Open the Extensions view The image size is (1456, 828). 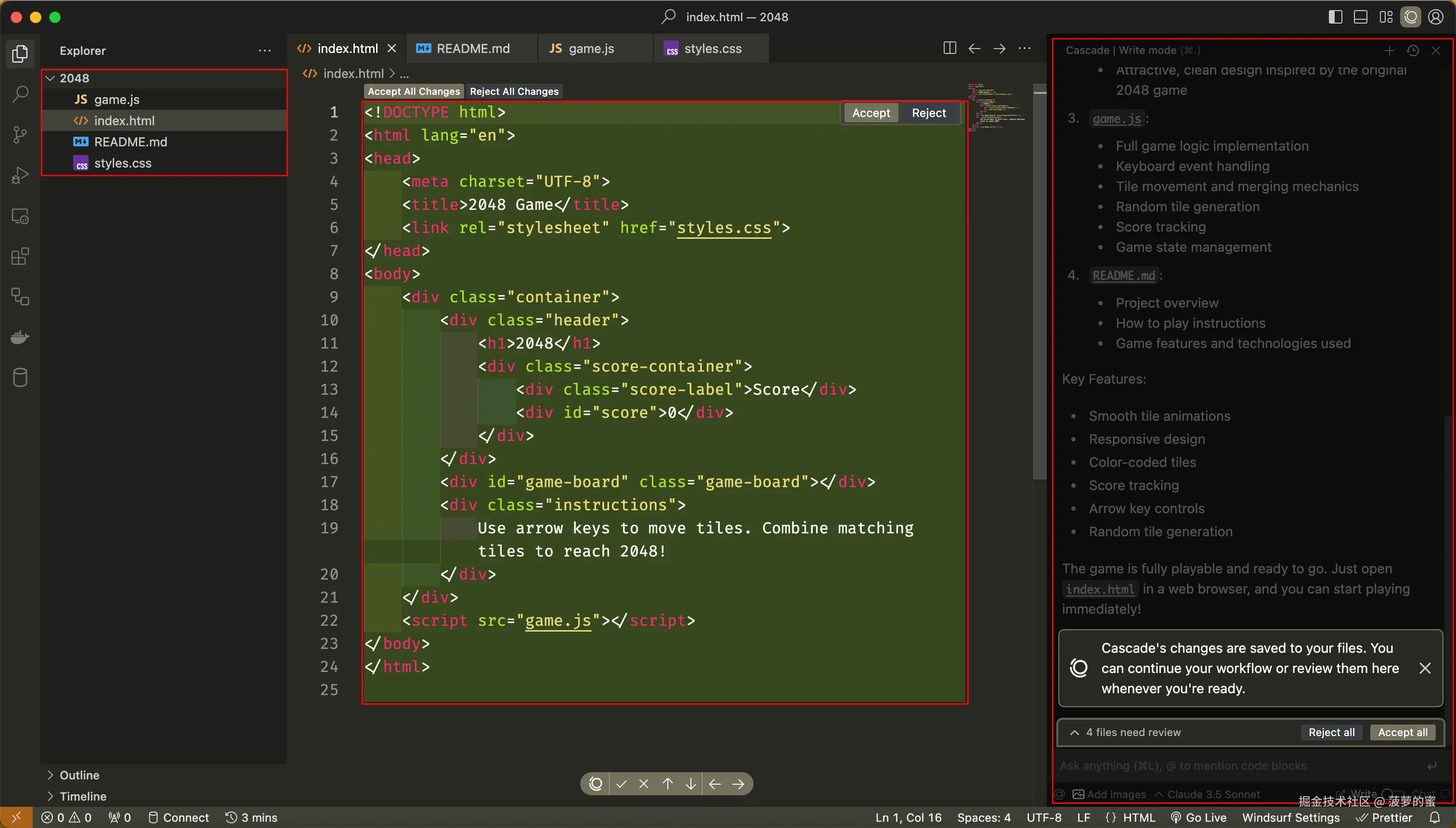[21, 257]
